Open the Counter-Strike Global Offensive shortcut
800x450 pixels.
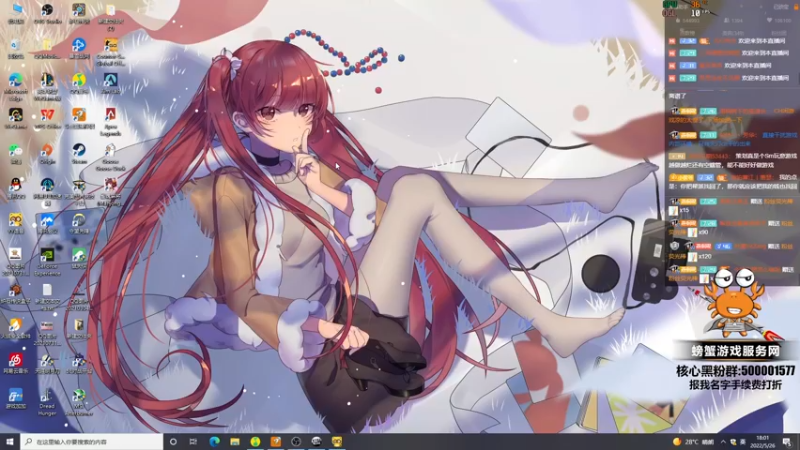click(110, 51)
